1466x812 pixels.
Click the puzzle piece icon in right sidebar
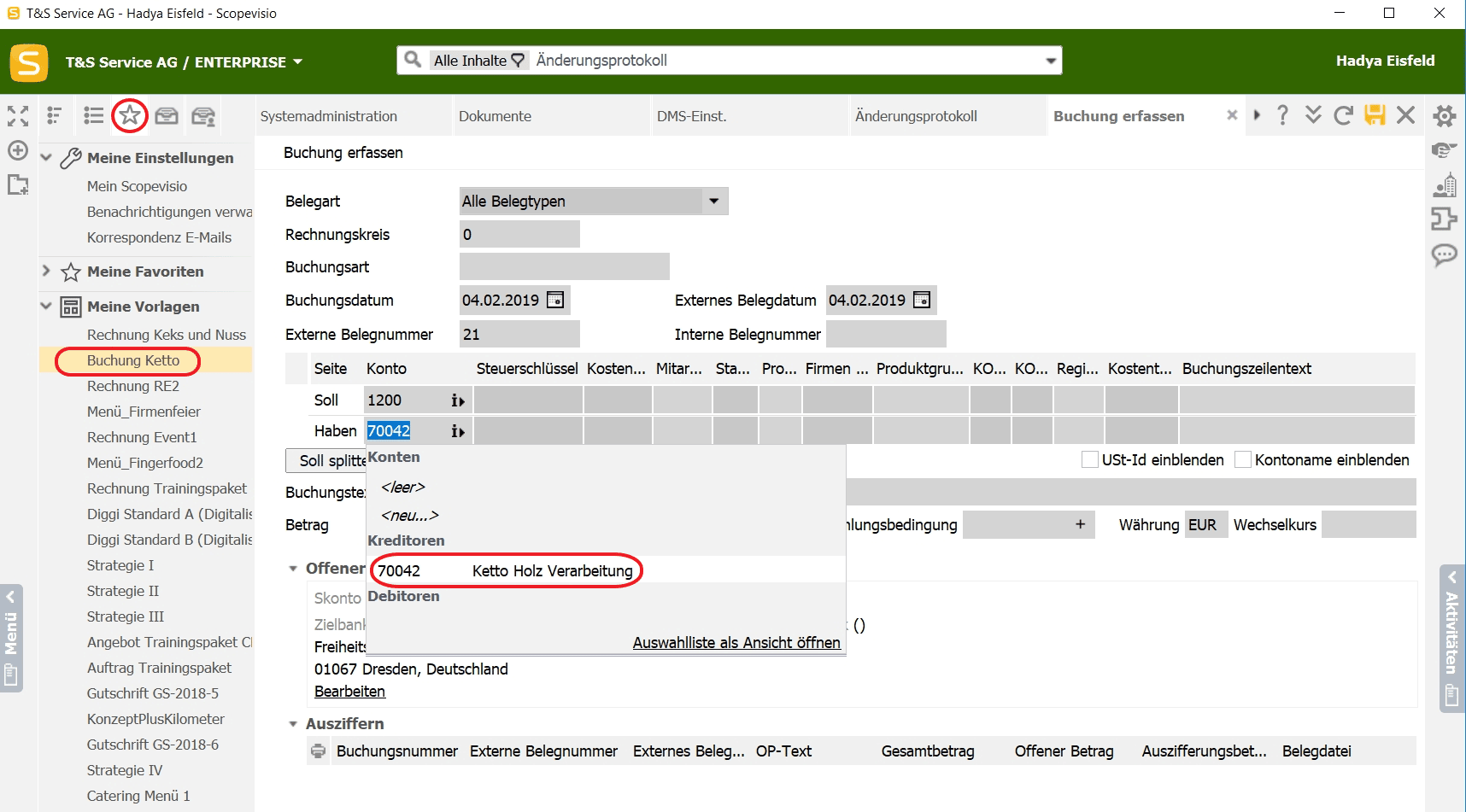click(x=1445, y=219)
